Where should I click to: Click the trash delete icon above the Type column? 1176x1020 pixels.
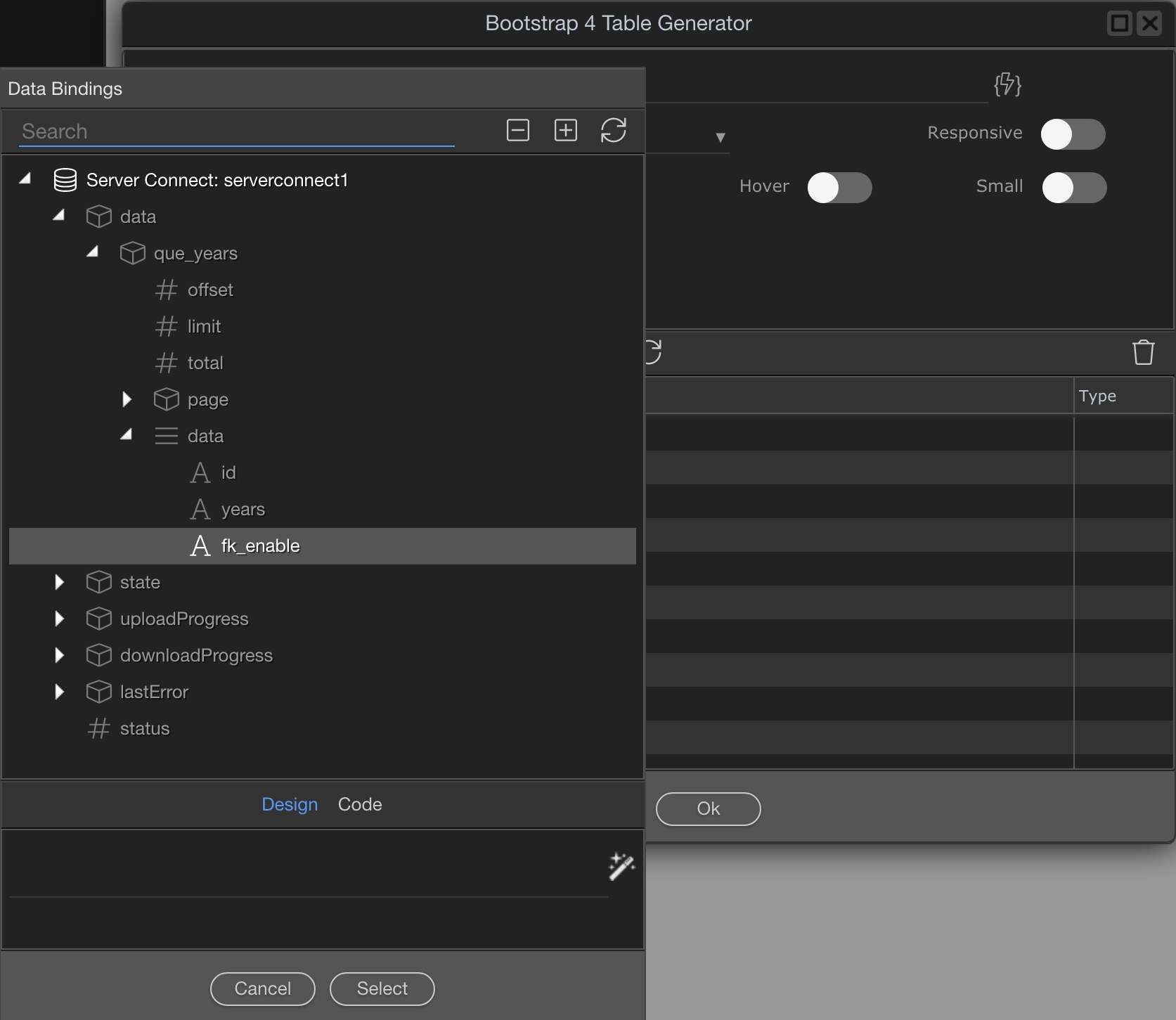[x=1143, y=352]
